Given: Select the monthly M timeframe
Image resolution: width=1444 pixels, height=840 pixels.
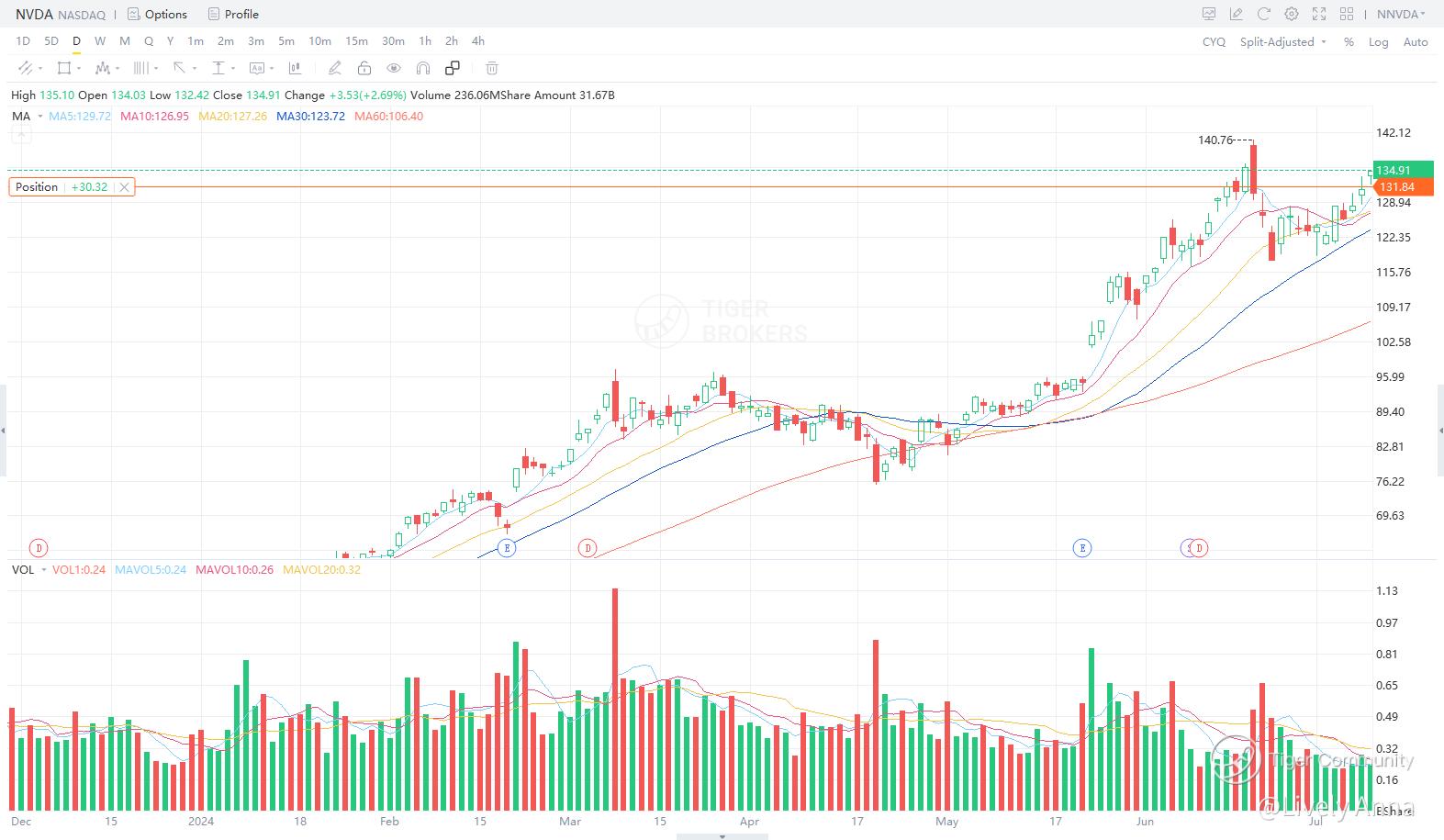Looking at the screenshot, I should 125,41.
